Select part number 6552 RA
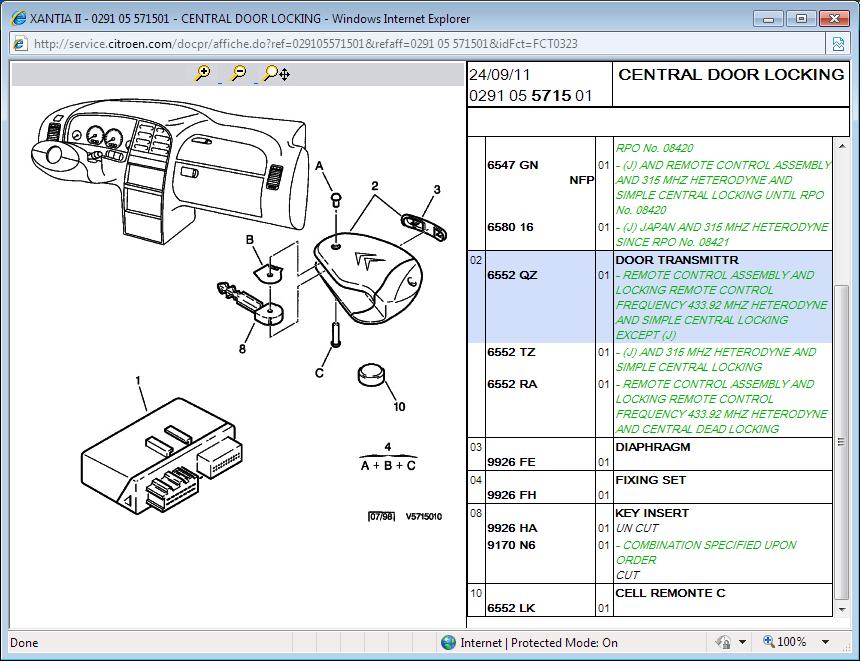This screenshot has width=860, height=661. (x=512, y=384)
